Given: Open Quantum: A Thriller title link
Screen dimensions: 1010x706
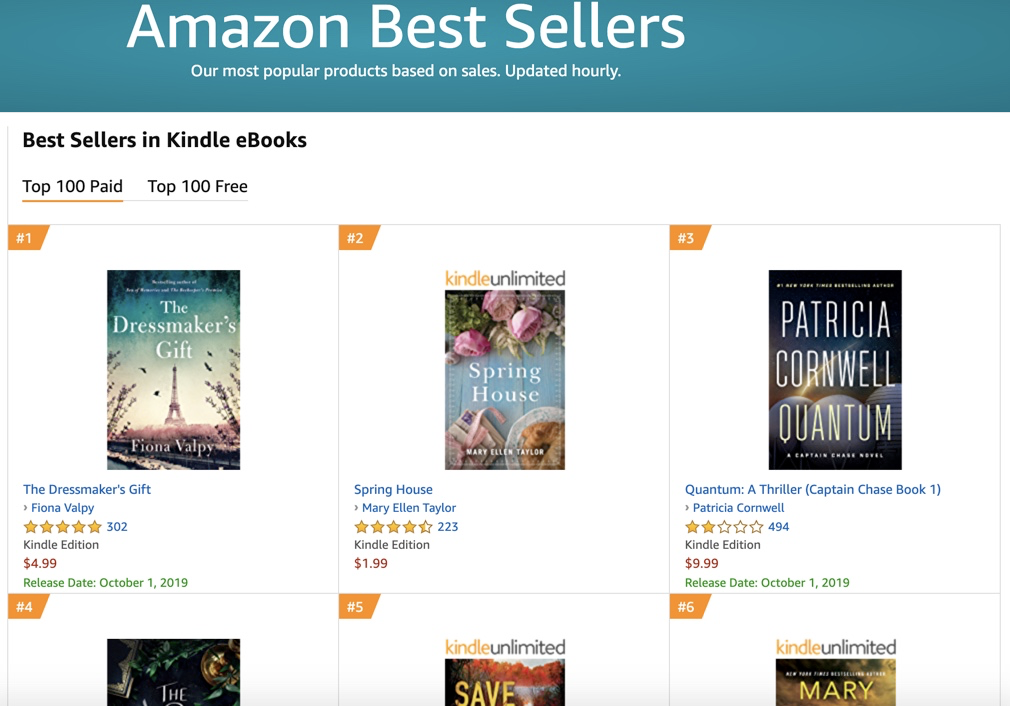Looking at the screenshot, I should coord(813,490).
